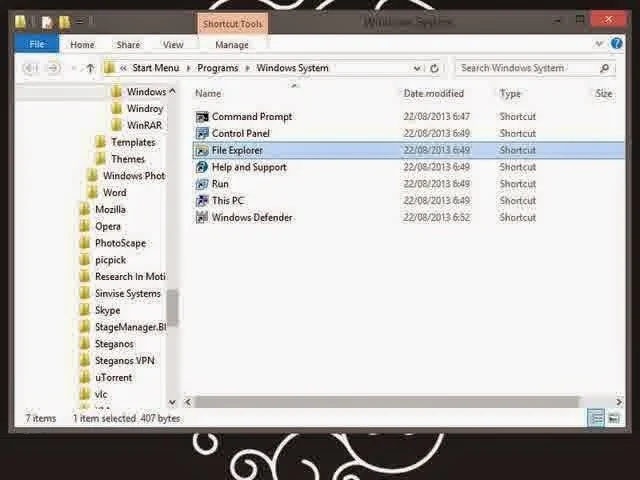
Task: Select the Control Panel shortcut icon
Action: 202,133
